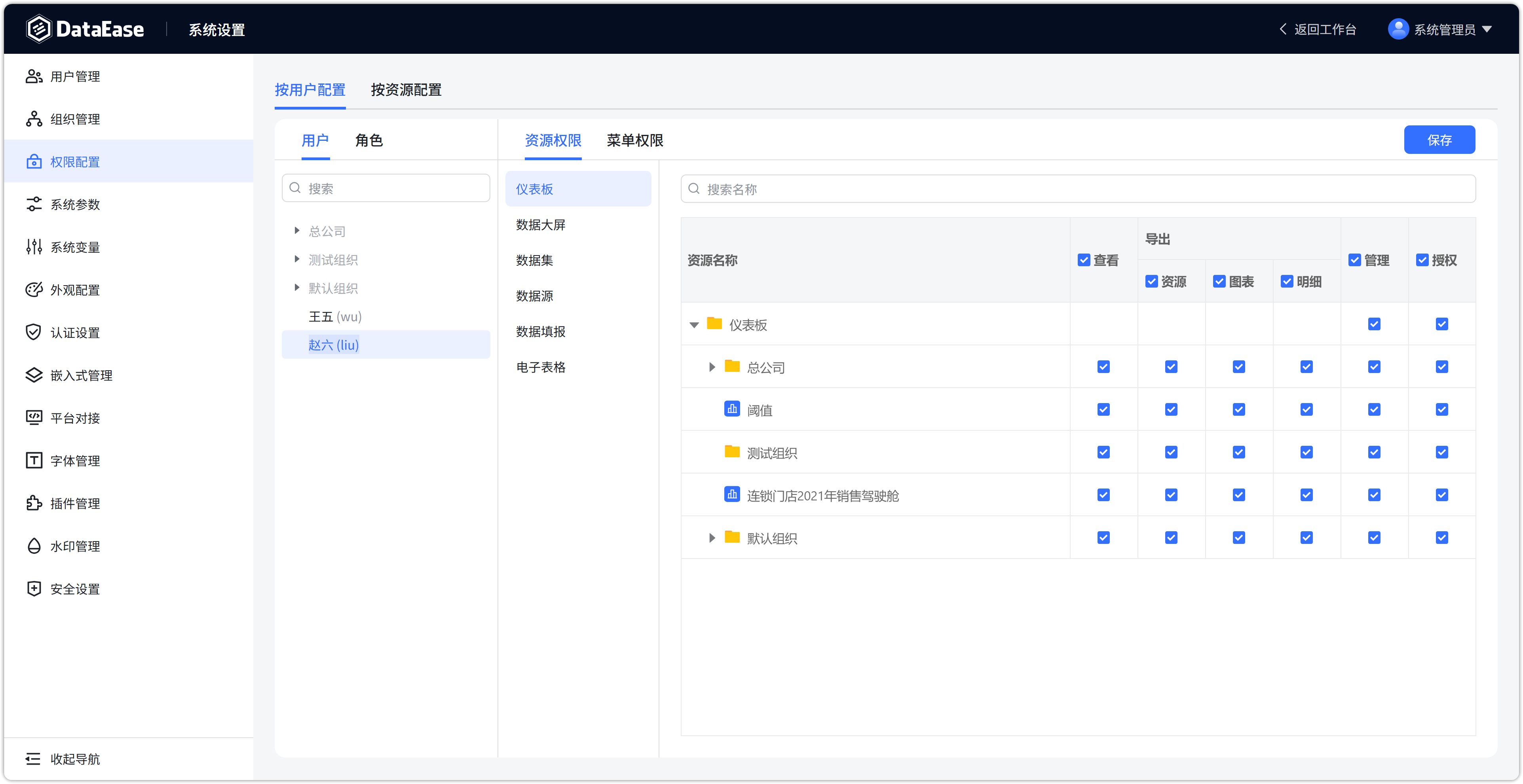Switch to 按资源配置 tab
Image resolution: width=1523 pixels, height=784 pixels.
pyautogui.click(x=406, y=90)
